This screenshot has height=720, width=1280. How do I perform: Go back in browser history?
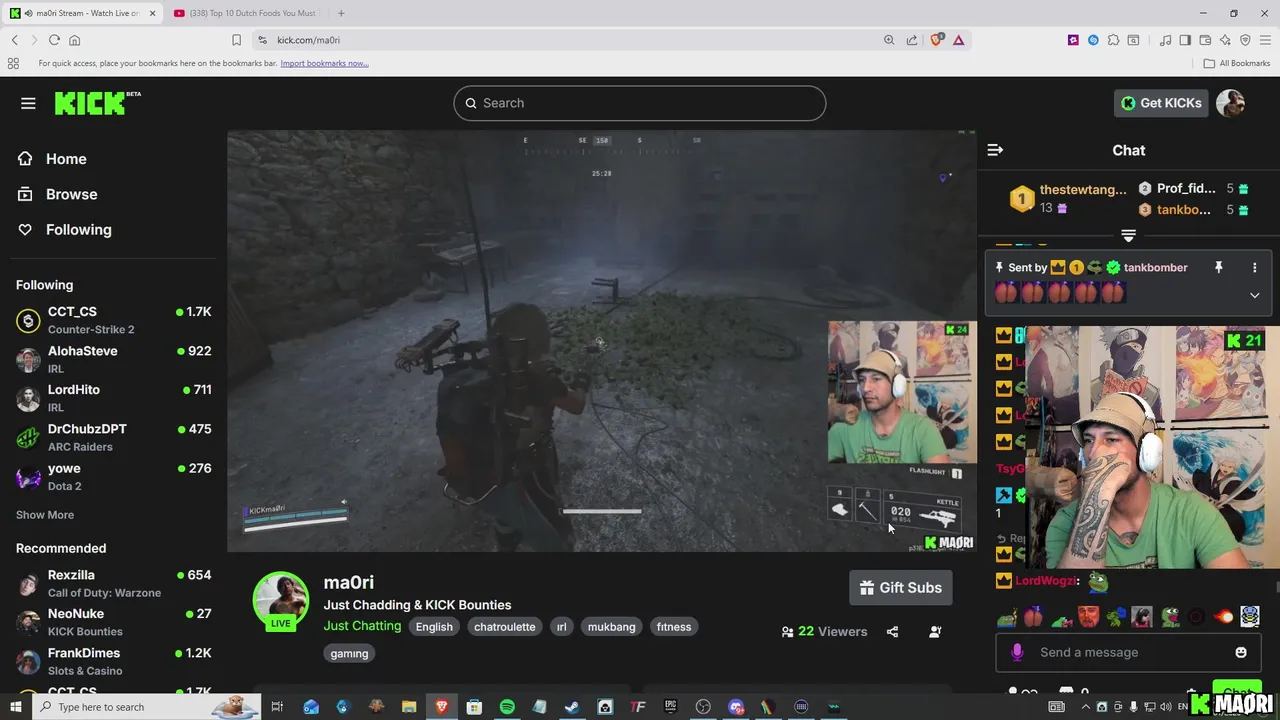pyautogui.click(x=14, y=40)
